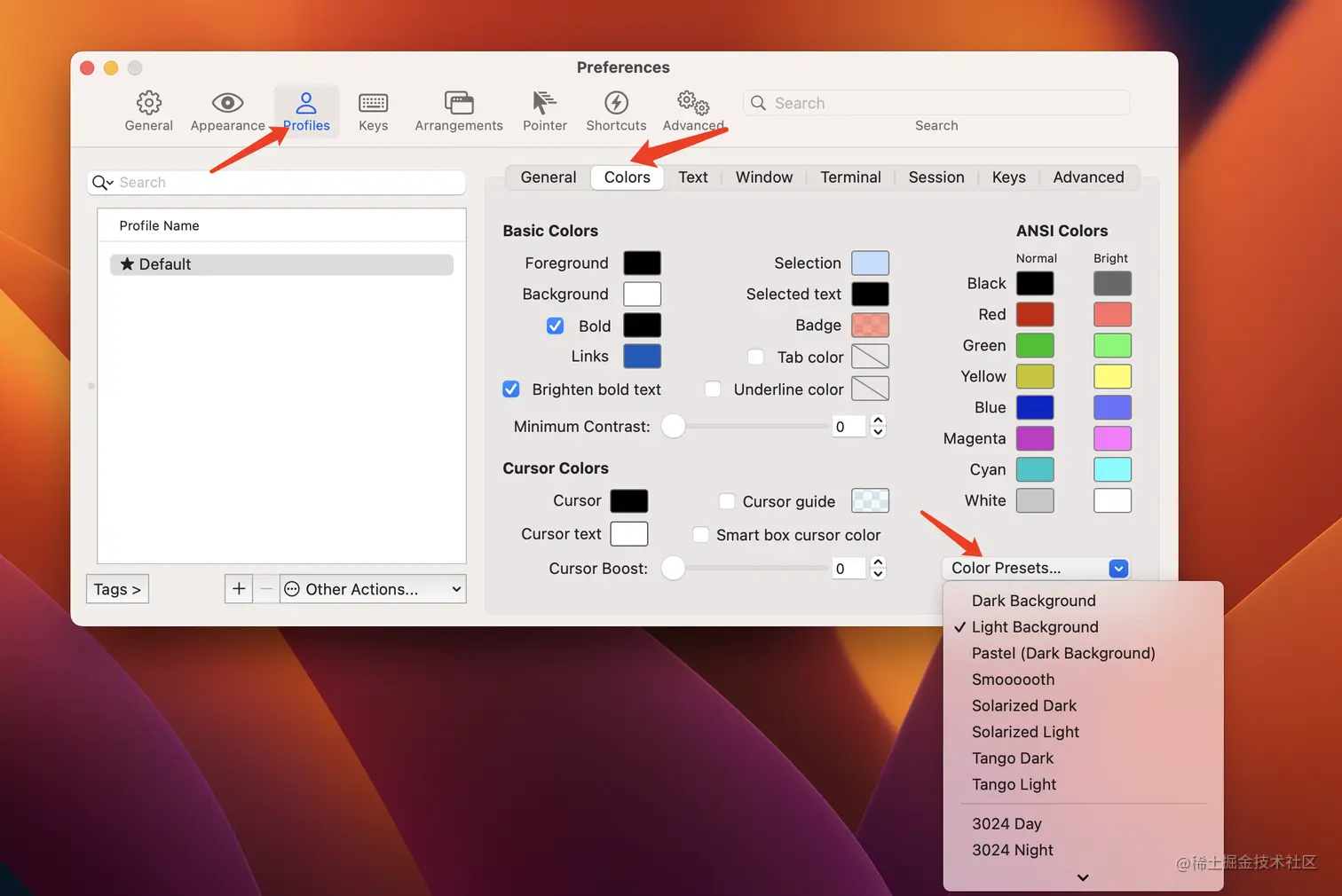Enable the Tab color checkbox
The width and height of the screenshot is (1342, 896).
pyautogui.click(x=755, y=357)
